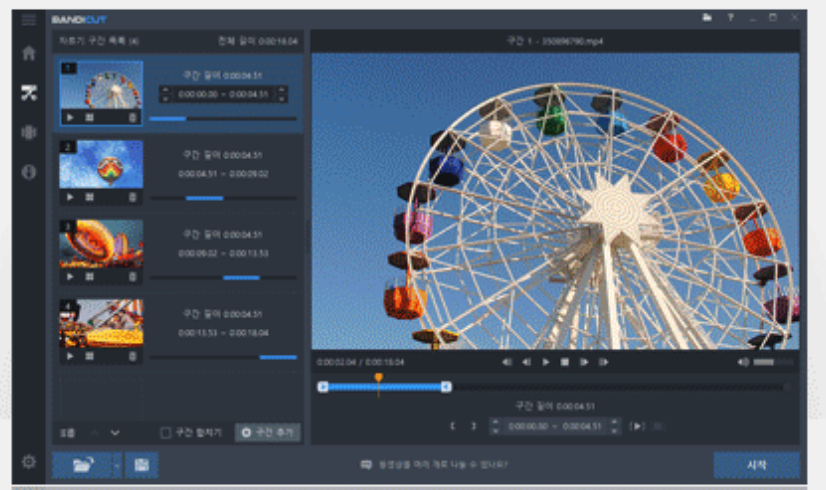Select the Split mode sidebar icon
The width and height of the screenshot is (826, 490).
coord(29,132)
